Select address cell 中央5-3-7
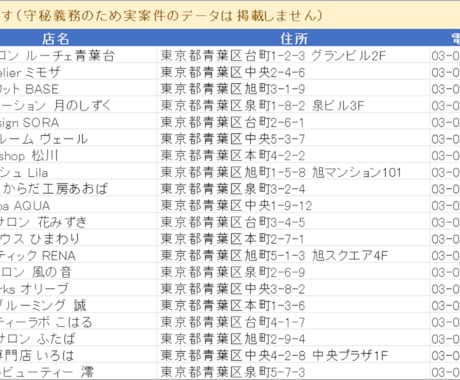 pos(293,138)
